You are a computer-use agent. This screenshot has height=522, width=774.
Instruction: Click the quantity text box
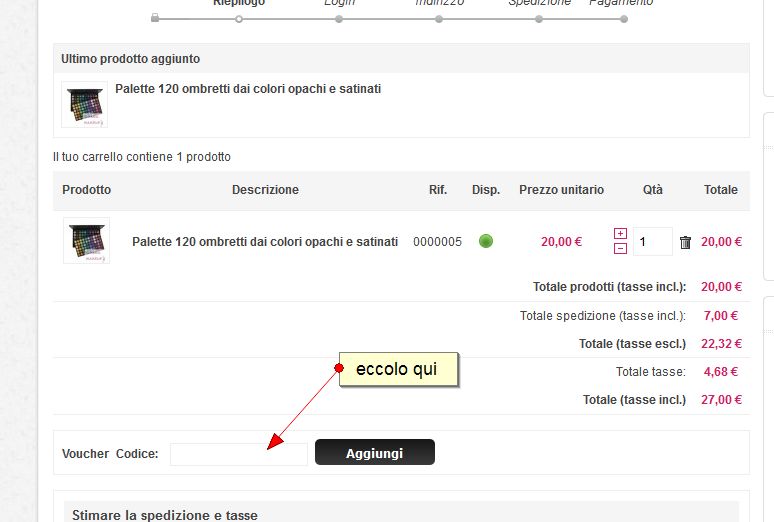point(652,242)
